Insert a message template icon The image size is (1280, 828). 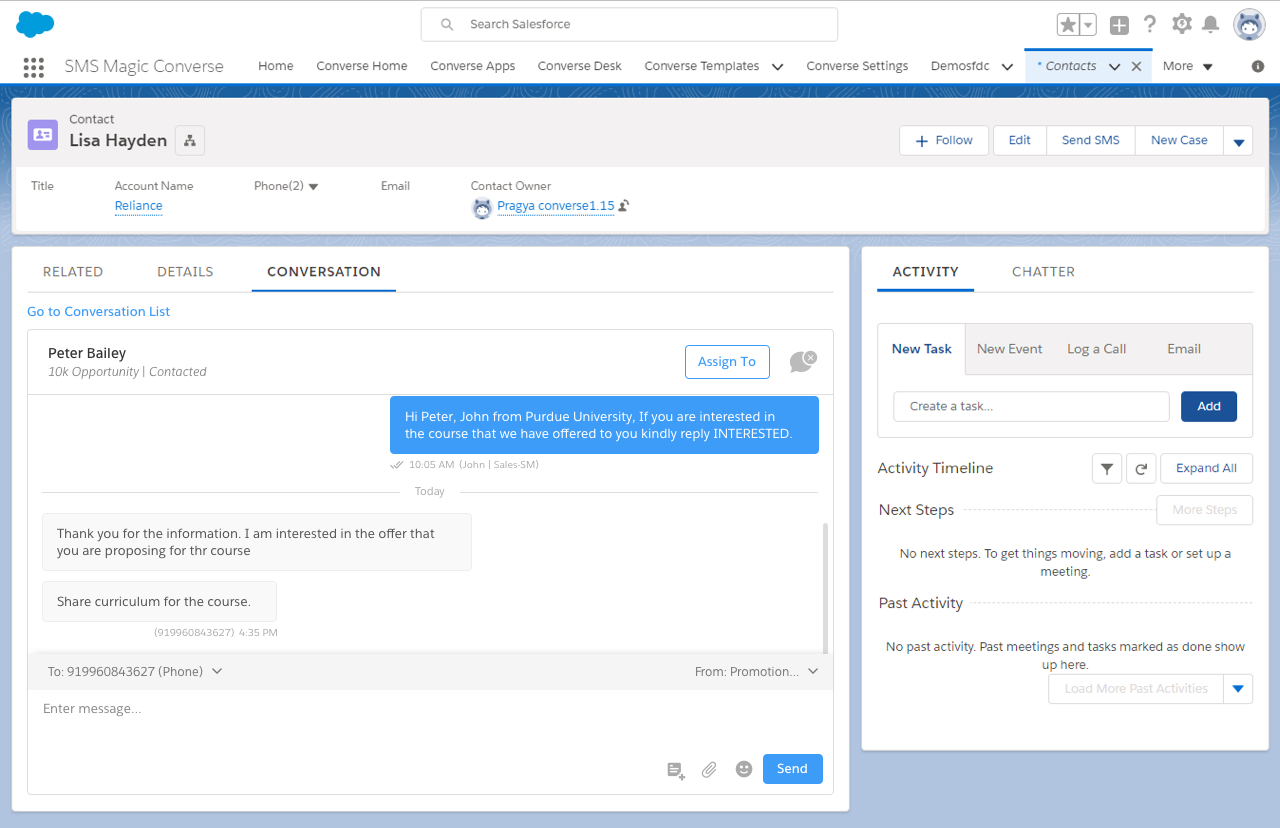(x=676, y=770)
